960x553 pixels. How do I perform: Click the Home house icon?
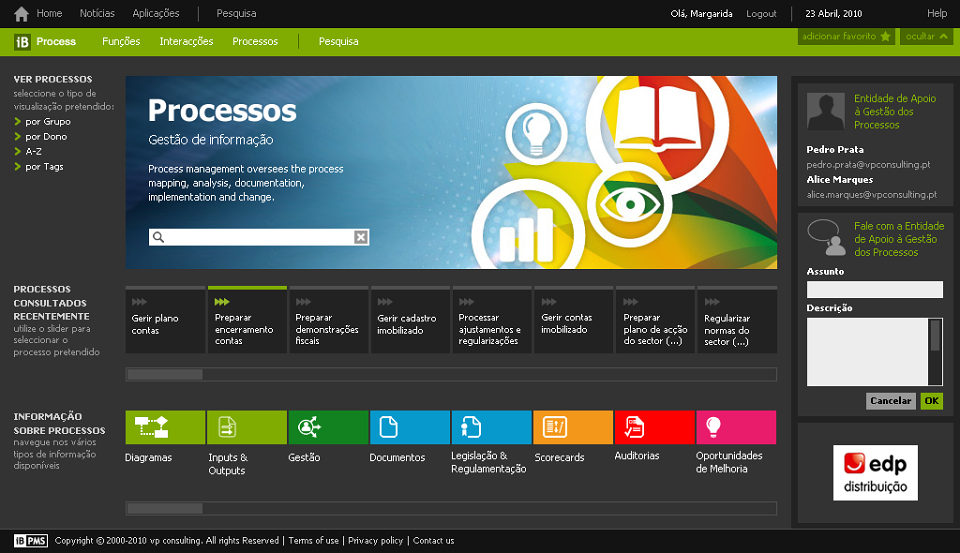coord(21,13)
